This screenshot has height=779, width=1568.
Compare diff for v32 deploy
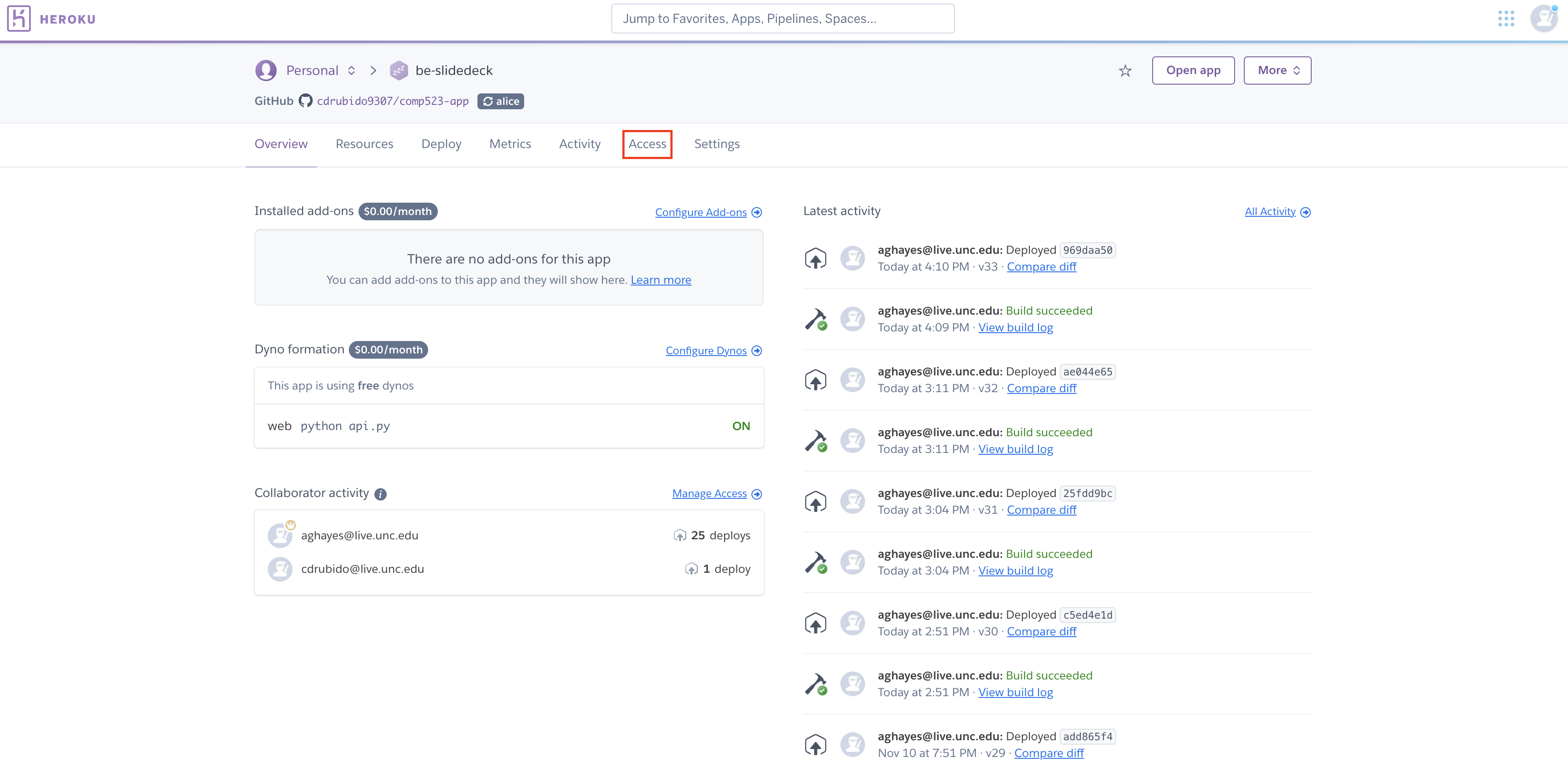1042,389
